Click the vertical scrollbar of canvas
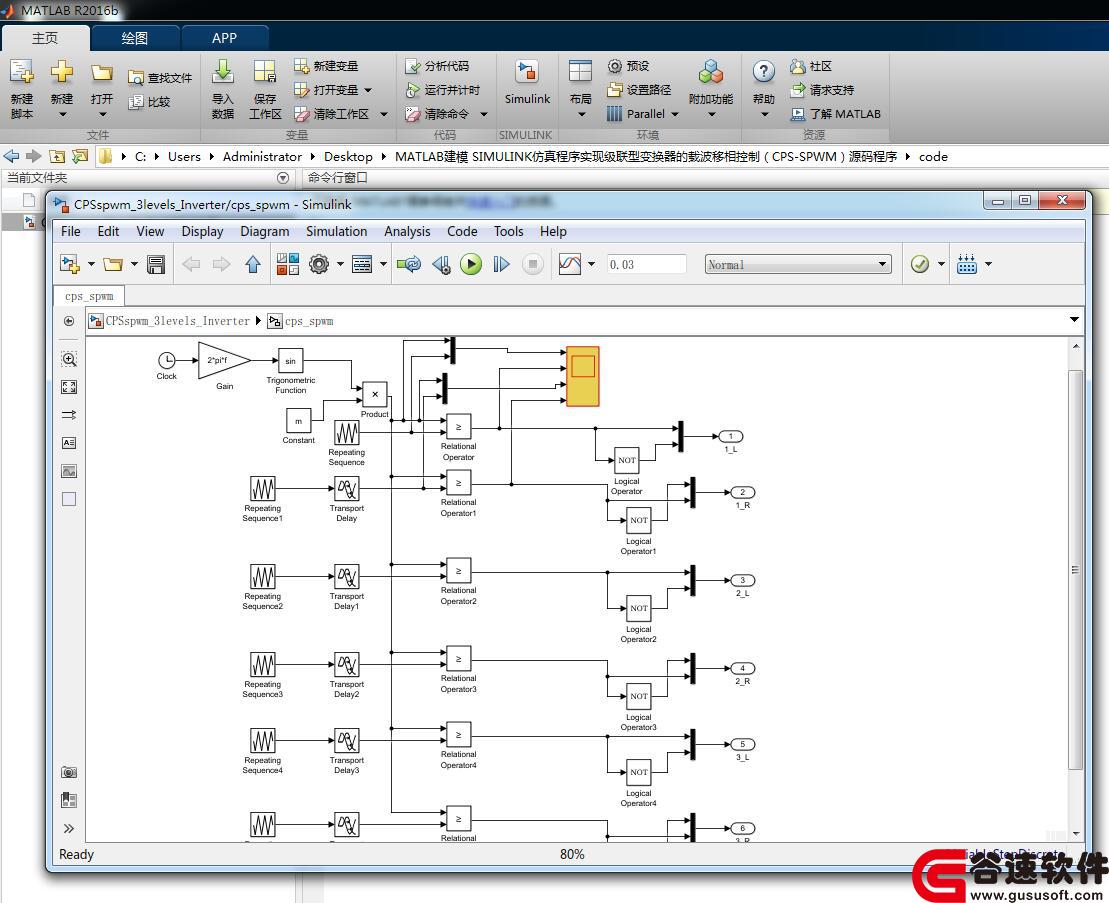This screenshot has width=1109, height=903. (1076, 569)
